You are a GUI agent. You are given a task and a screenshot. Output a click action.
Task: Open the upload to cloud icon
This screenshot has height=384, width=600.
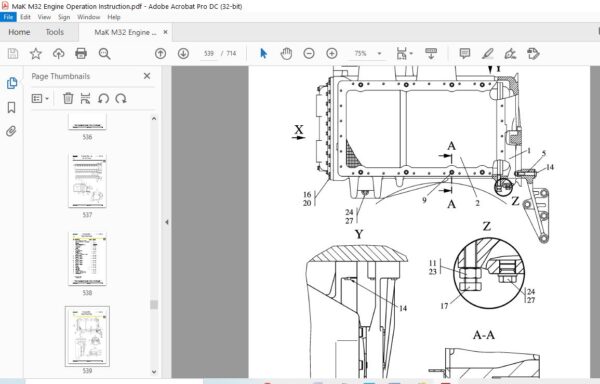point(58,54)
